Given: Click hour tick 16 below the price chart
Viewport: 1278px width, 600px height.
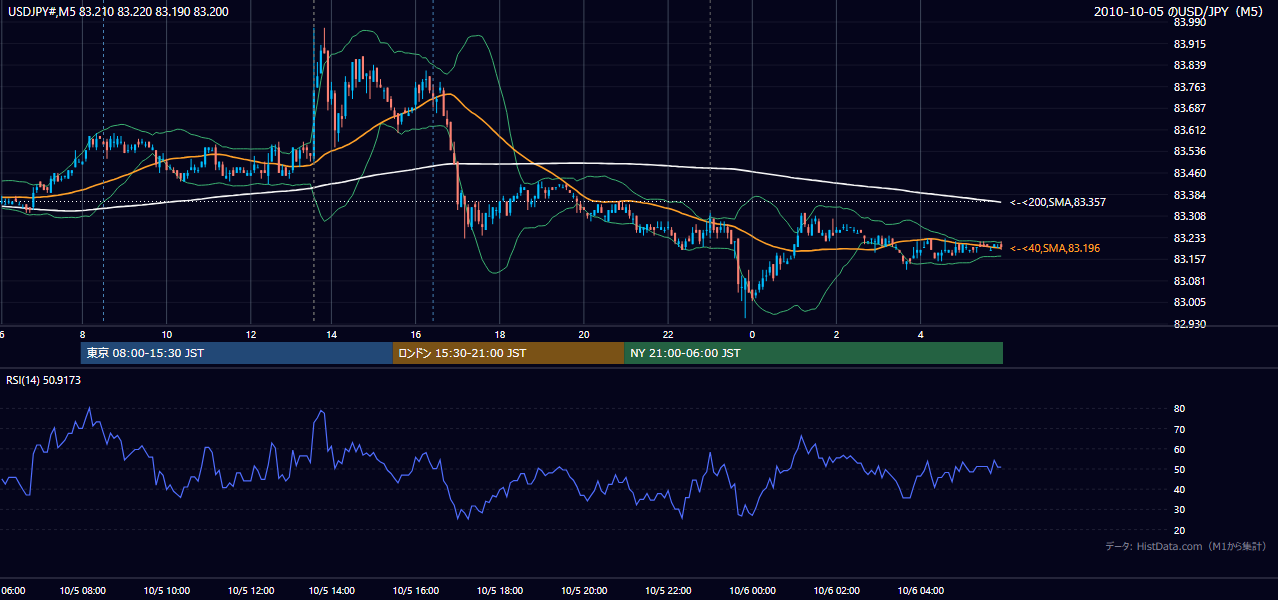Looking at the screenshot, I should click(x=416, y=334).
